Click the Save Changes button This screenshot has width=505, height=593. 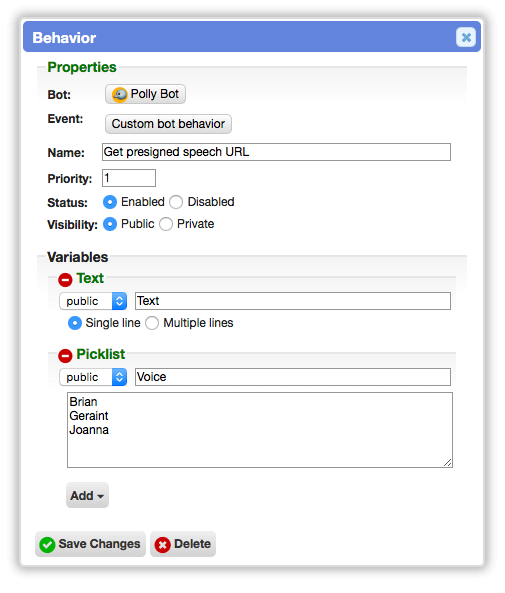[90, 544]
